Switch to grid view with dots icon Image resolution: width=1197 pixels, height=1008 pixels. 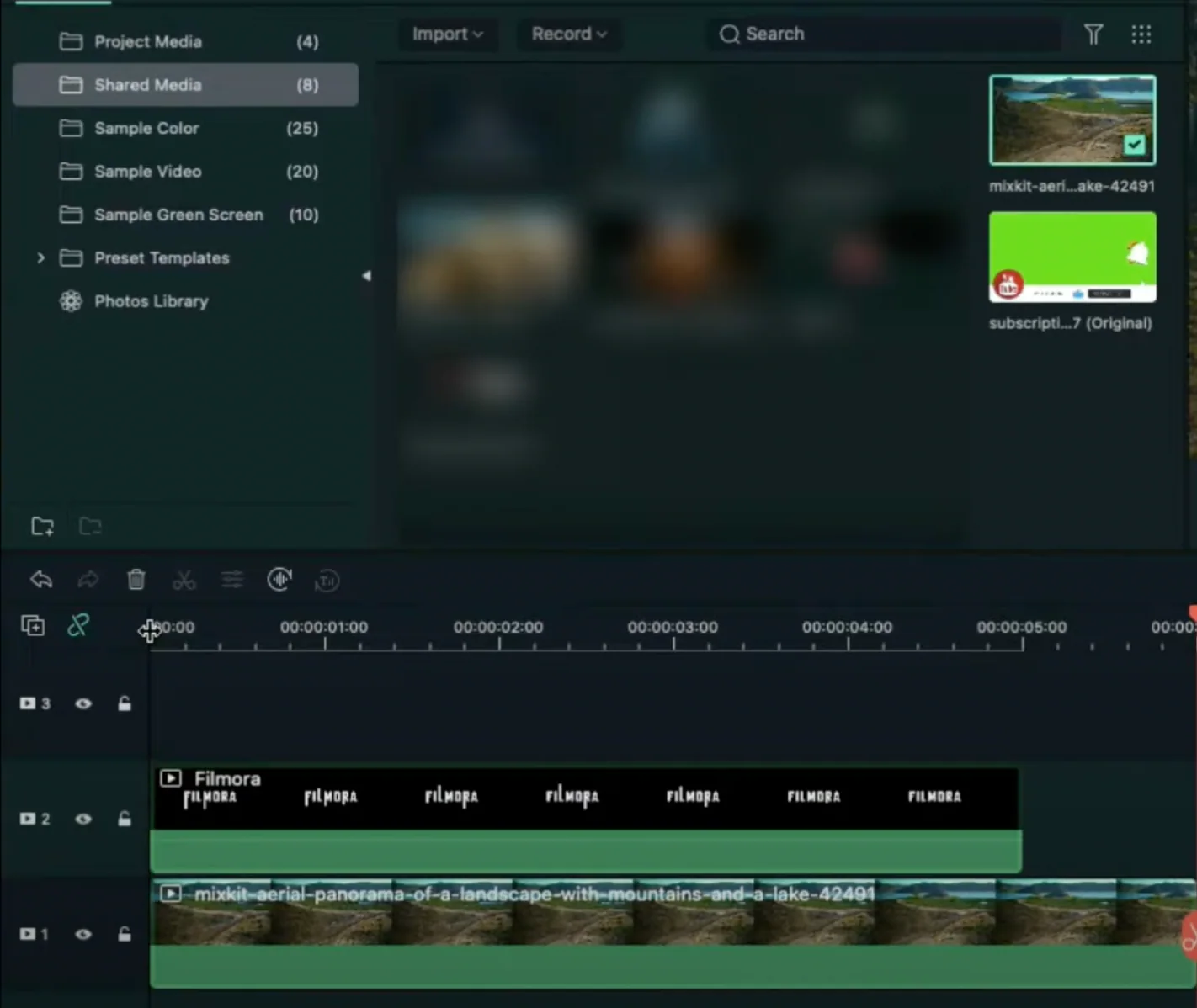pos(1141,34)
